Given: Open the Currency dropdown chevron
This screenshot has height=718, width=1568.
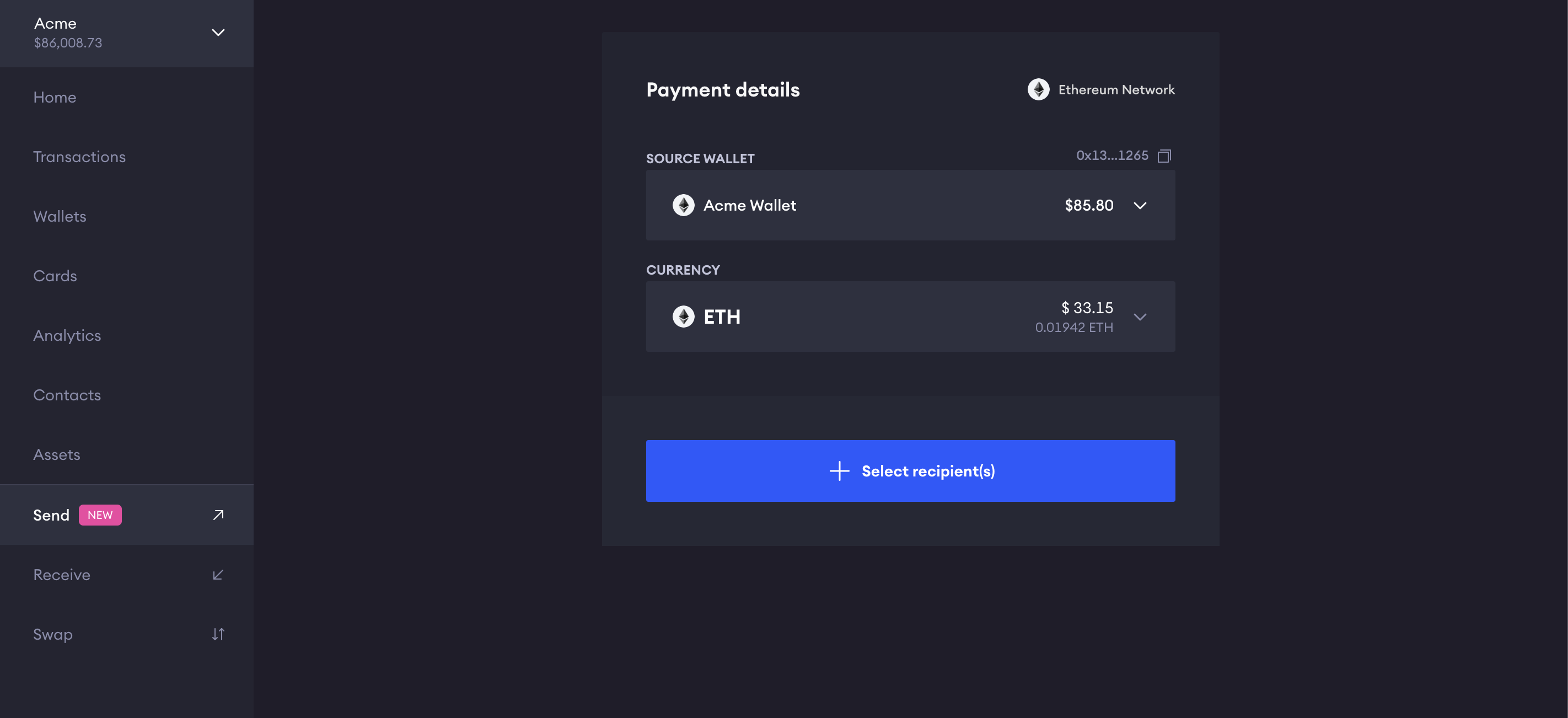Looking at the screenshot, I should point(1140,317).
